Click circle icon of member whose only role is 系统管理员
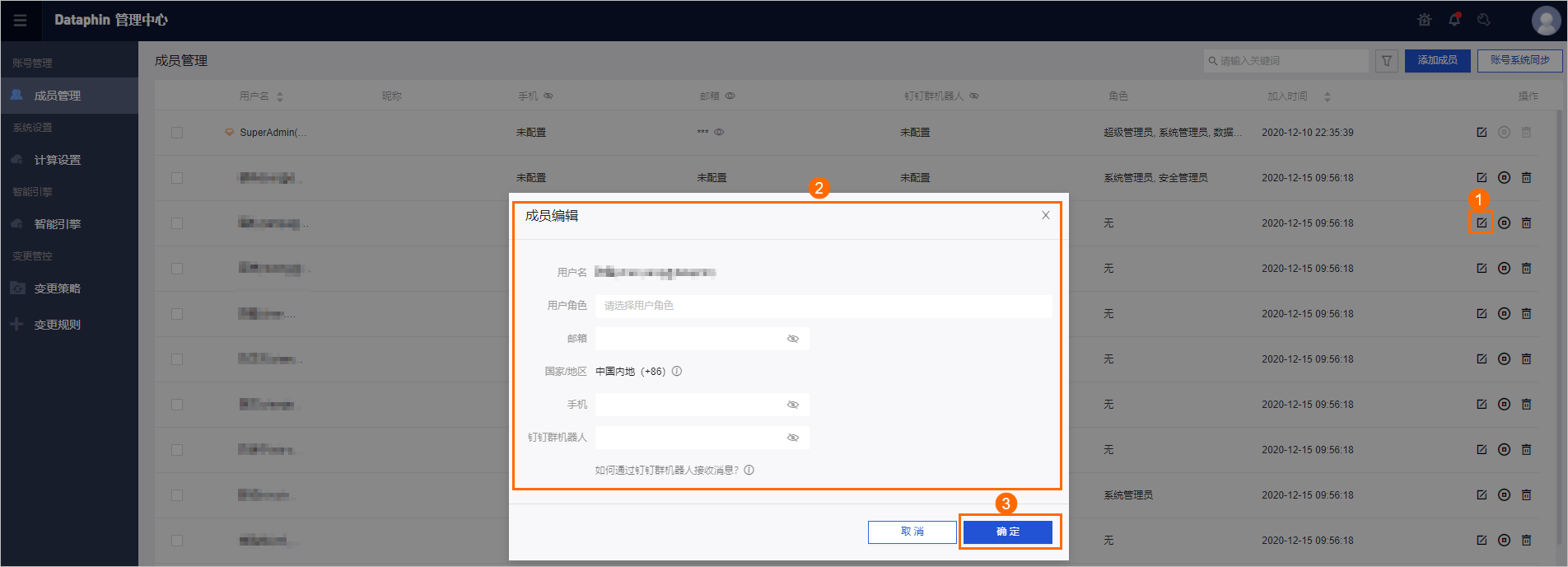 click(x=1504, y=495)
